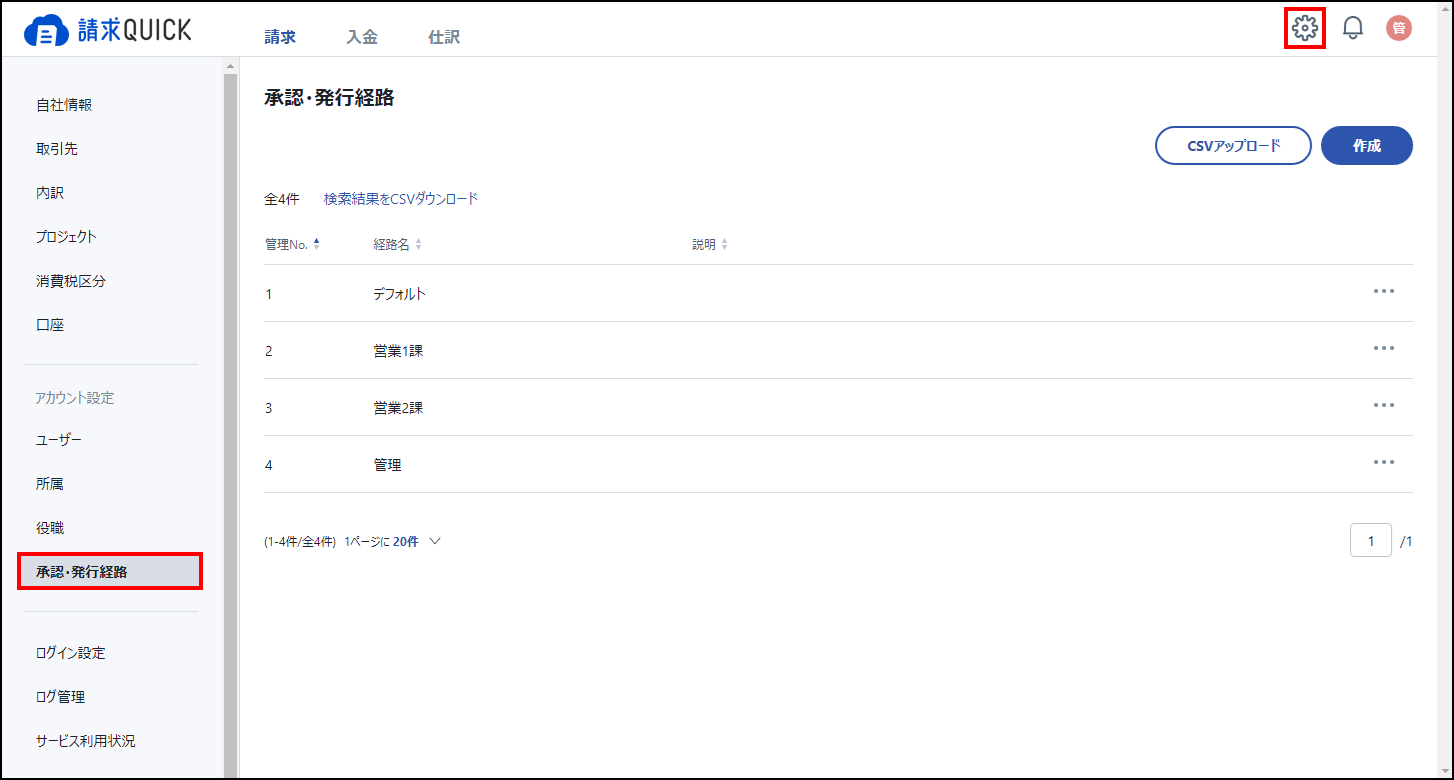Viewport: 1454px width, 780px height.
Task: Switch to the 入金 tab
Action: point(362,37)
